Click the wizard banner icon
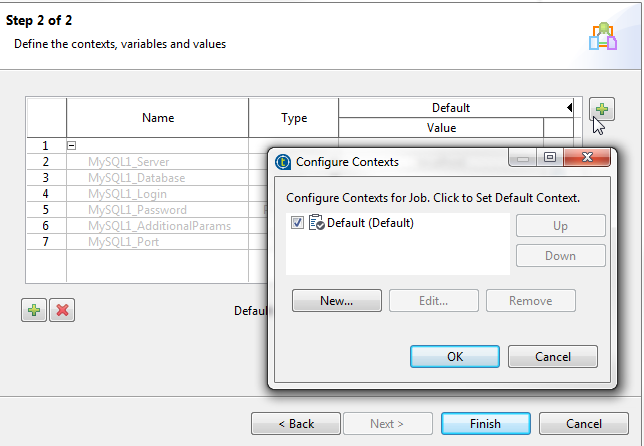 tap(602, 36)
